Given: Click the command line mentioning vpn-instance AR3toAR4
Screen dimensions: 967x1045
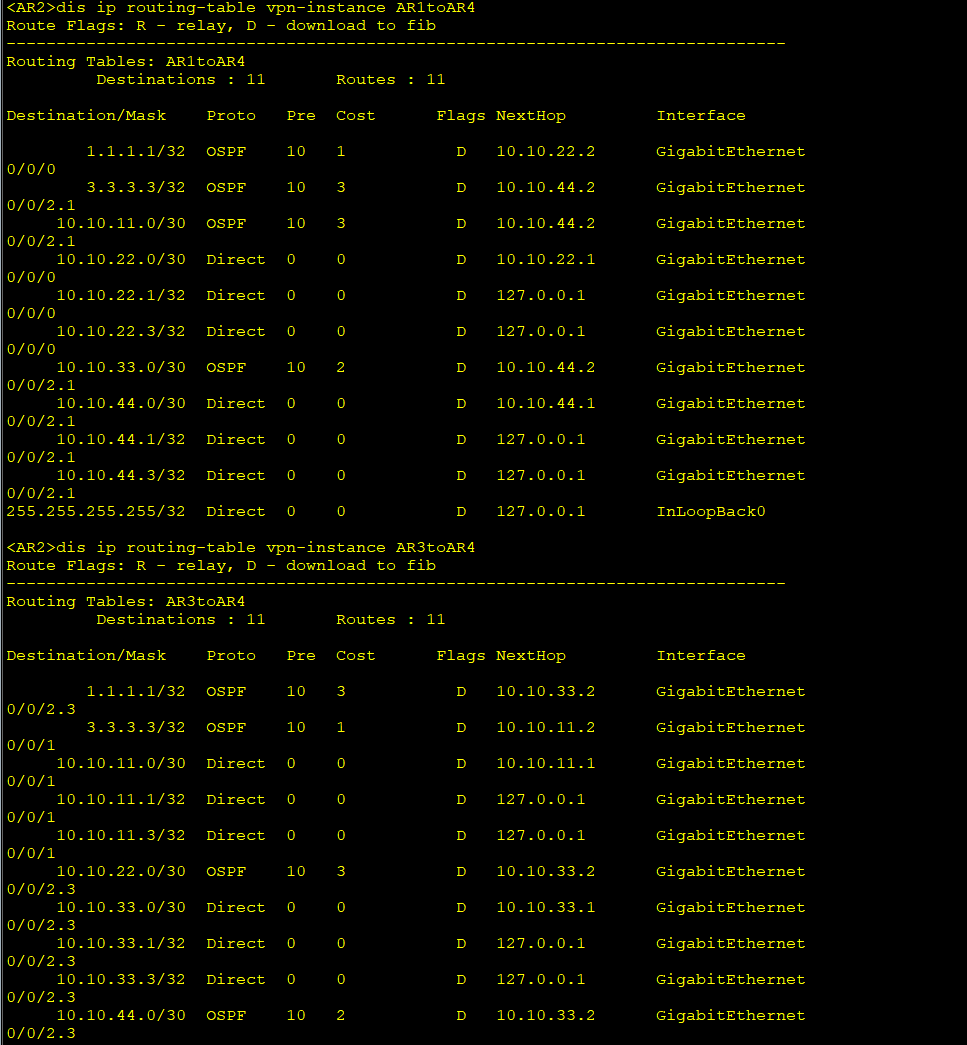Looking at the screenshot, I should pos(241,548).
